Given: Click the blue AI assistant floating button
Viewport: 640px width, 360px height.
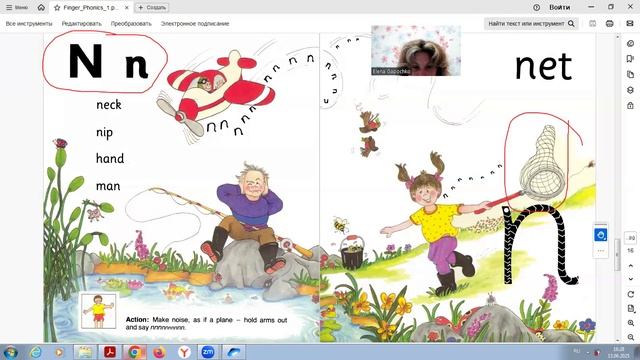Looking at the screenshot, I should 600,235.
